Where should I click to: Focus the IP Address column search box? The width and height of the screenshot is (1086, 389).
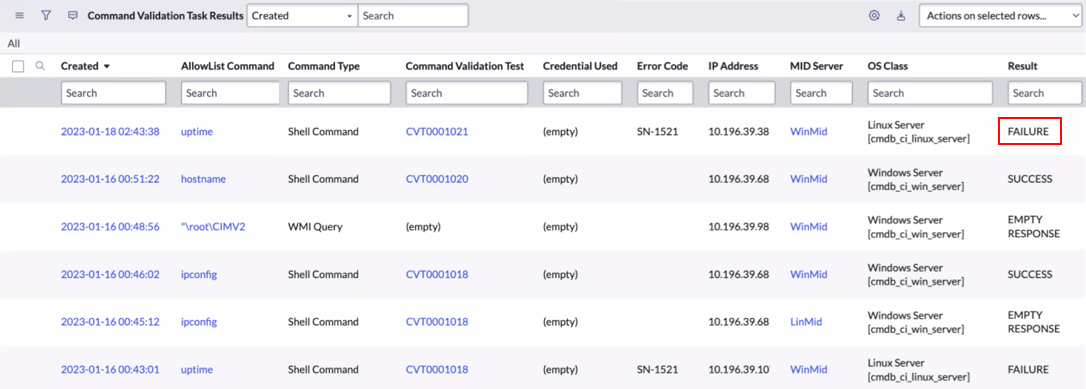coord(742,93)
